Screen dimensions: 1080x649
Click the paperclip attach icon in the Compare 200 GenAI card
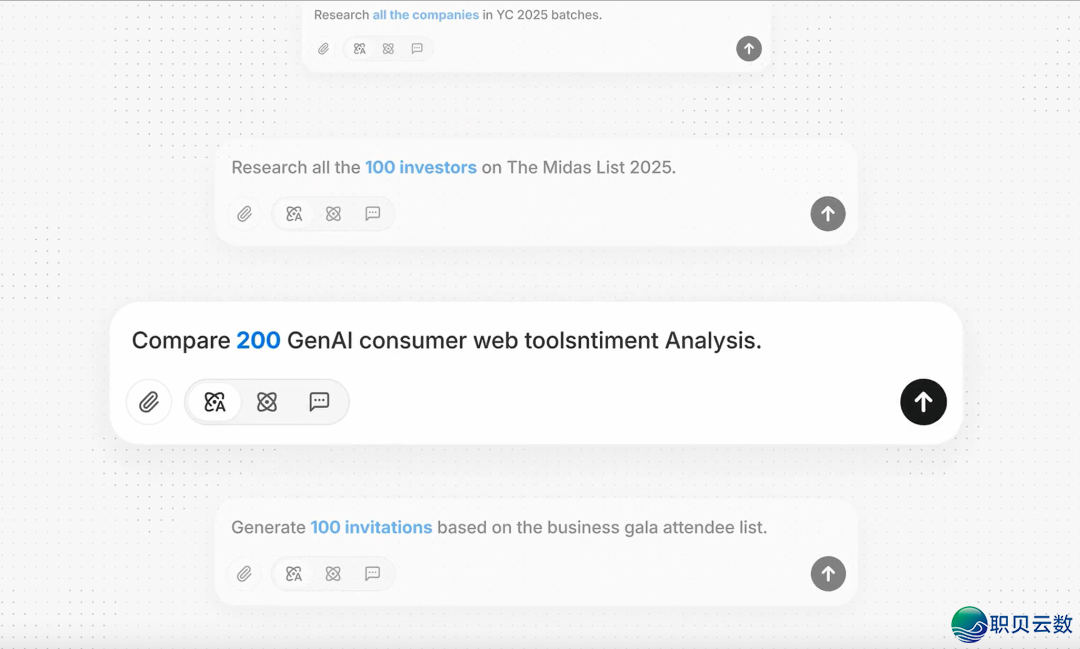tap(149, 402)
